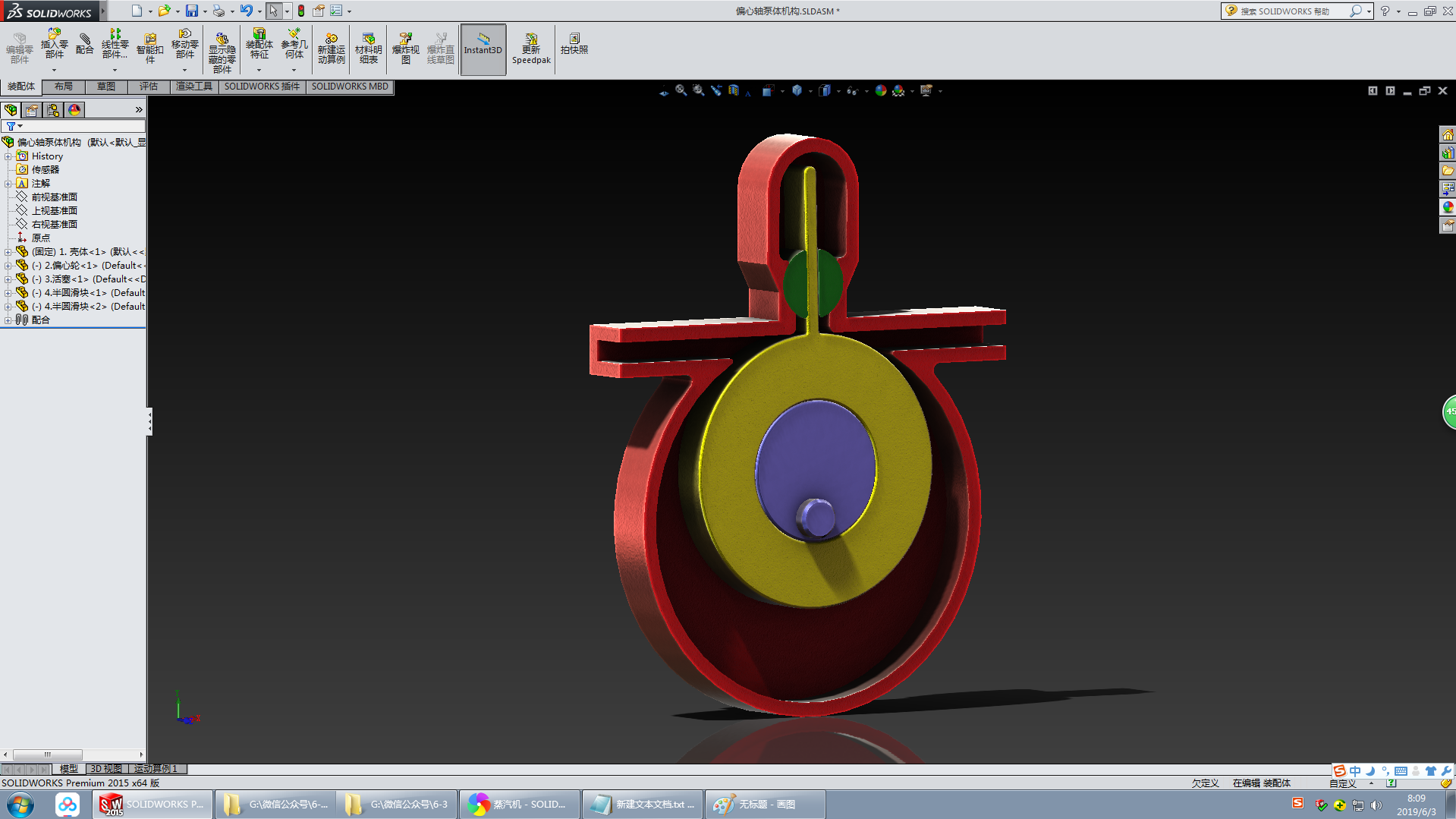This screenshot has height=819, width=1456.
Task: Open Reference Geometry dropdown arrow
Action: click(294, 70)
